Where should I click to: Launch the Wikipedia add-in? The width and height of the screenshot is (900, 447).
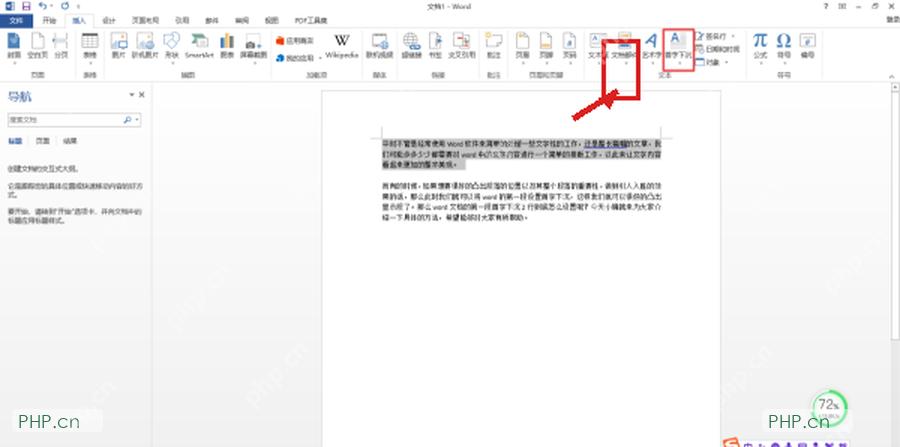[x=342, y=46]
